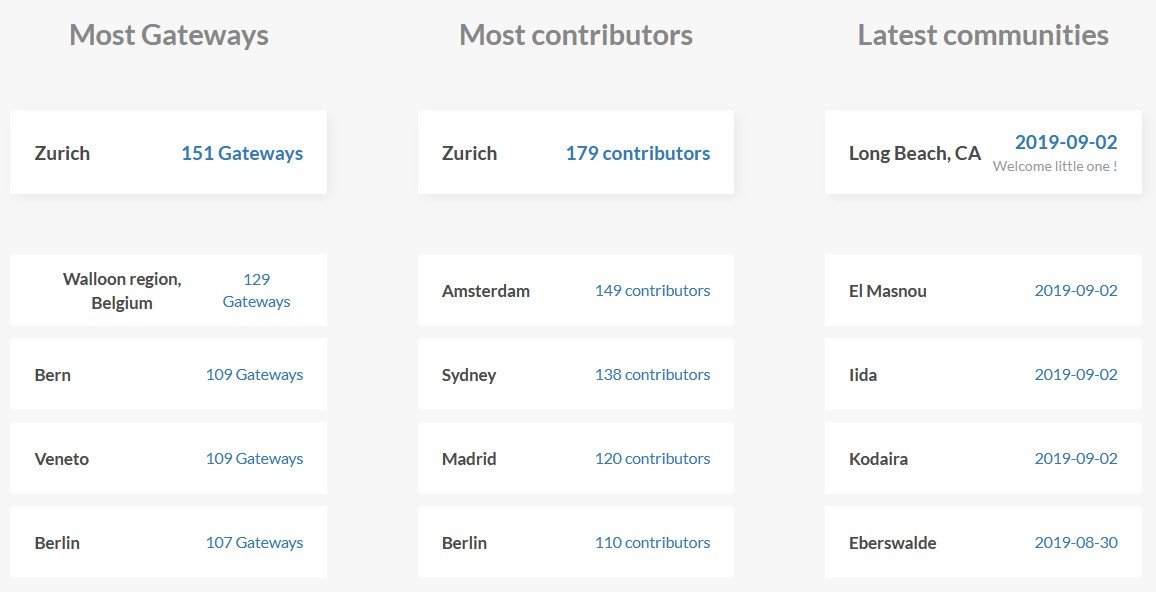Click the 'Welcome little one !' text
The width and height of the screenshot is (1156, 592).
coord(1055,167)
